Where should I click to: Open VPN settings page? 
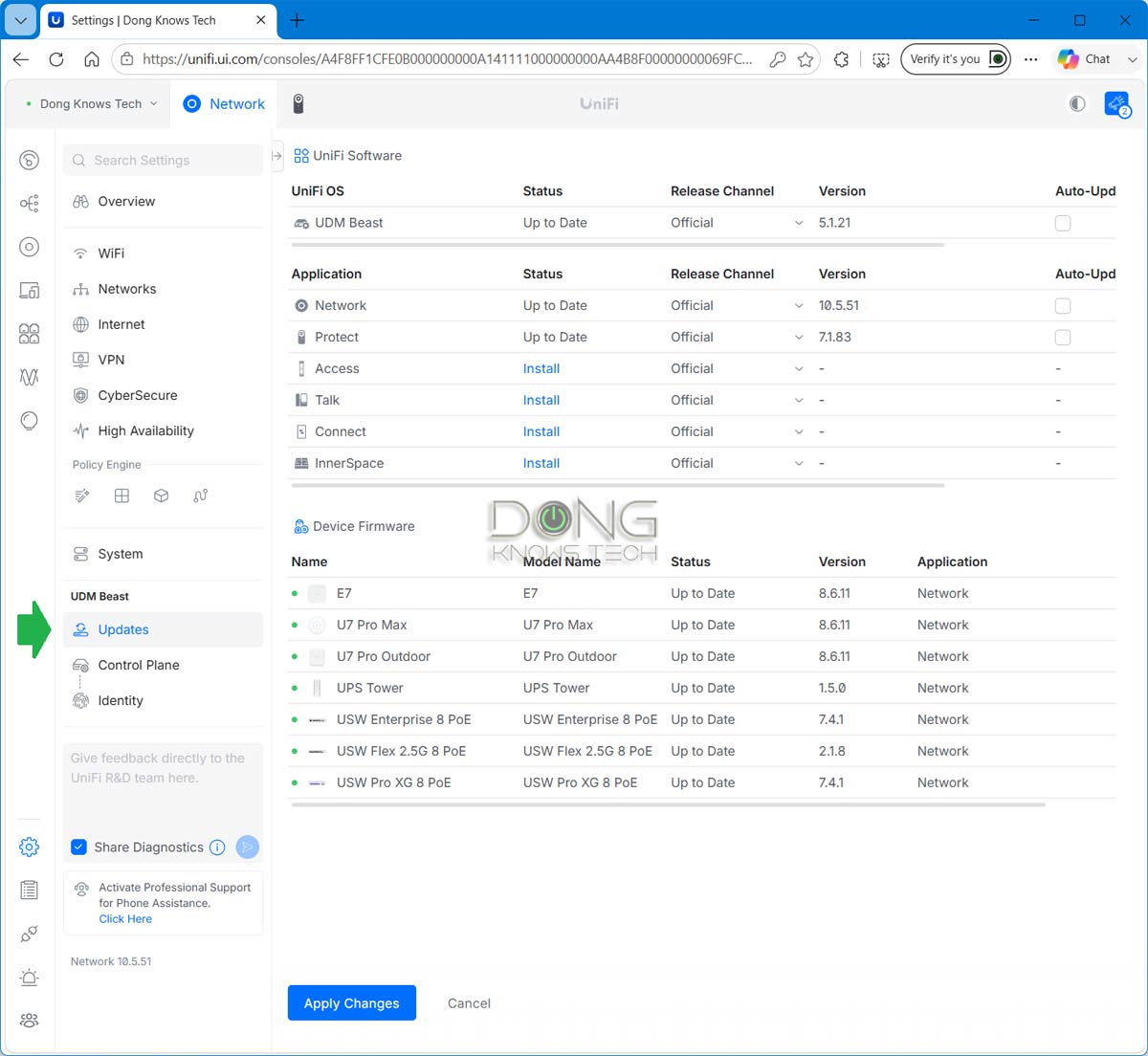[x=163, y=359]
